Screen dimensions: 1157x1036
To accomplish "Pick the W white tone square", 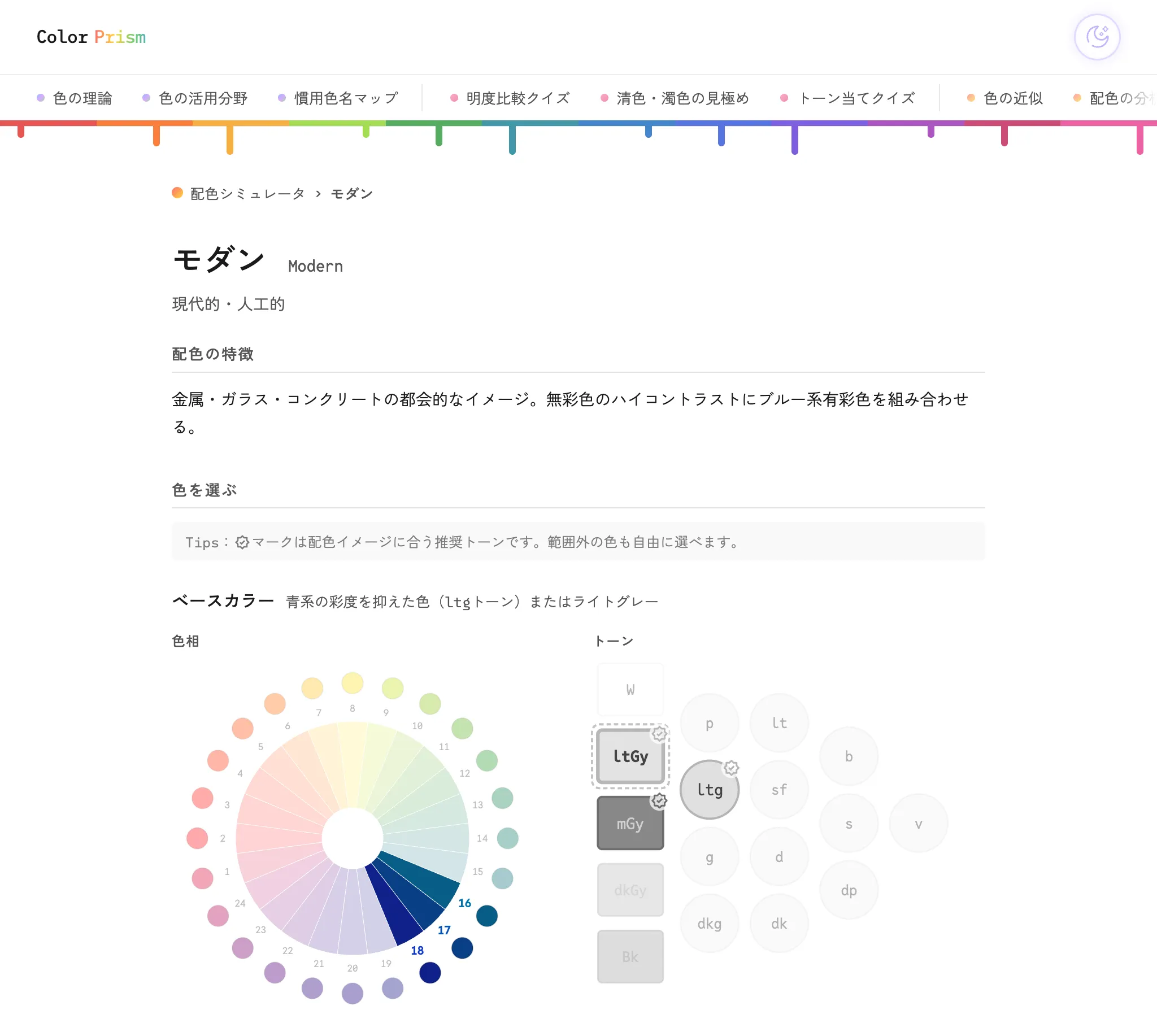I will pyautogui.click(x=630, y=689).
